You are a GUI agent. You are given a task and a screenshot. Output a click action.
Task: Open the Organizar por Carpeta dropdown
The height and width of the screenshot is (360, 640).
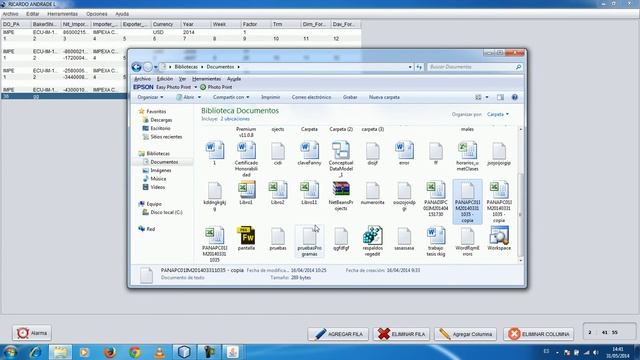(498, 114)
